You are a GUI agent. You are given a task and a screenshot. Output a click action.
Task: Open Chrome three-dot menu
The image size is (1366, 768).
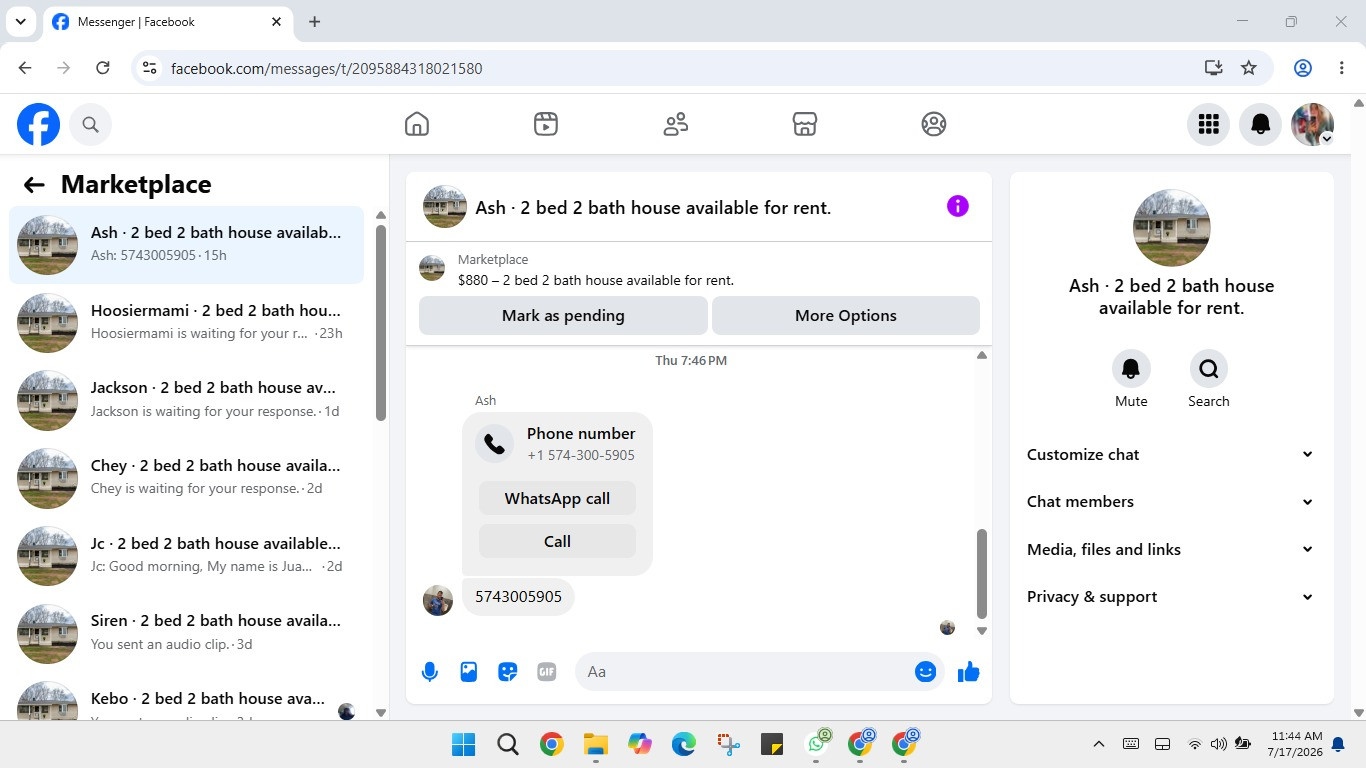[1342, 68]
